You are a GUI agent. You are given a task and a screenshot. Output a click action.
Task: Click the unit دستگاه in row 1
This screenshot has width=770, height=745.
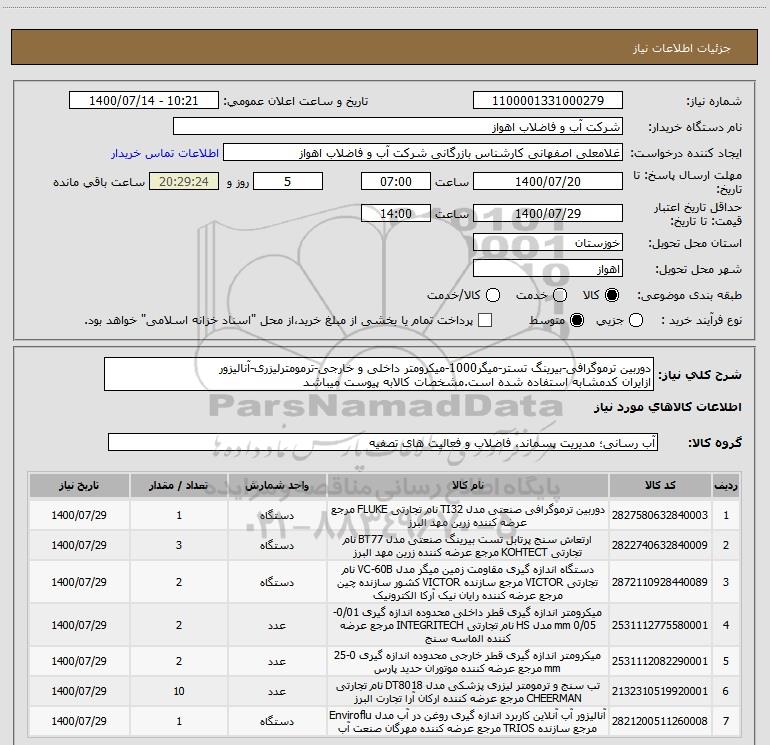(x=277, y=516)
